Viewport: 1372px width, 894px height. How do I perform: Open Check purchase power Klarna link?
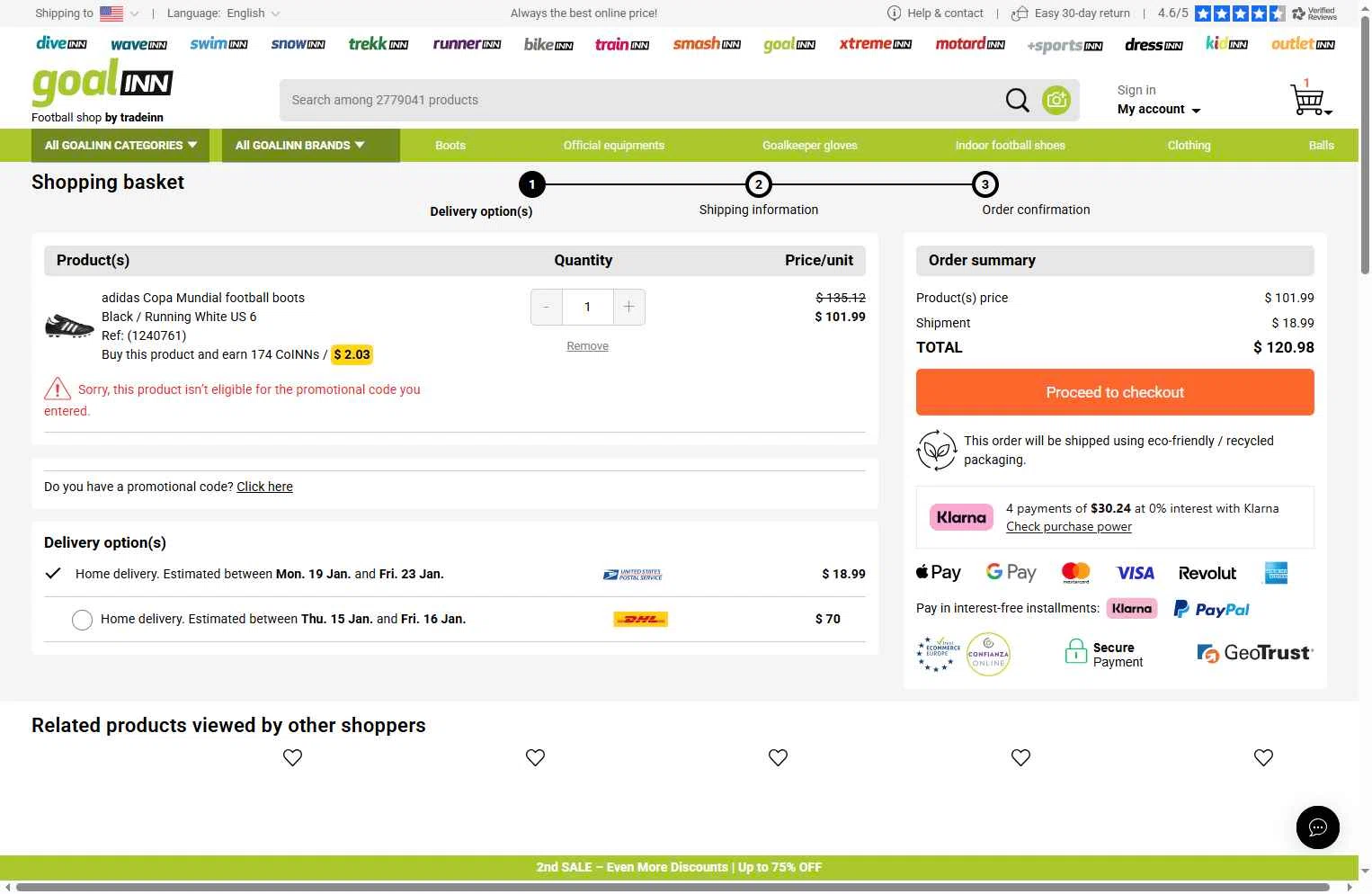click(x=1068, y=527)
